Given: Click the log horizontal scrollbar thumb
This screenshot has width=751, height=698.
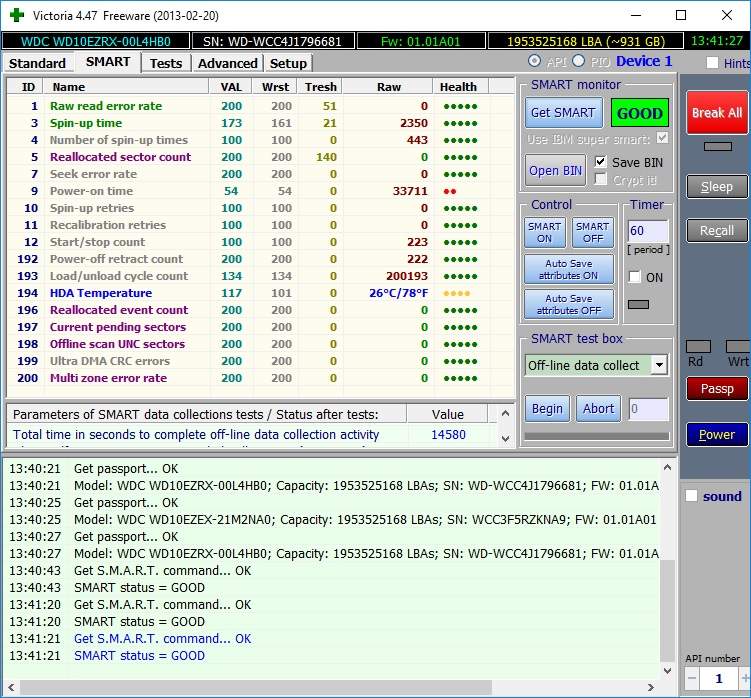Looking at the screenshot, I should coord(256,687).
